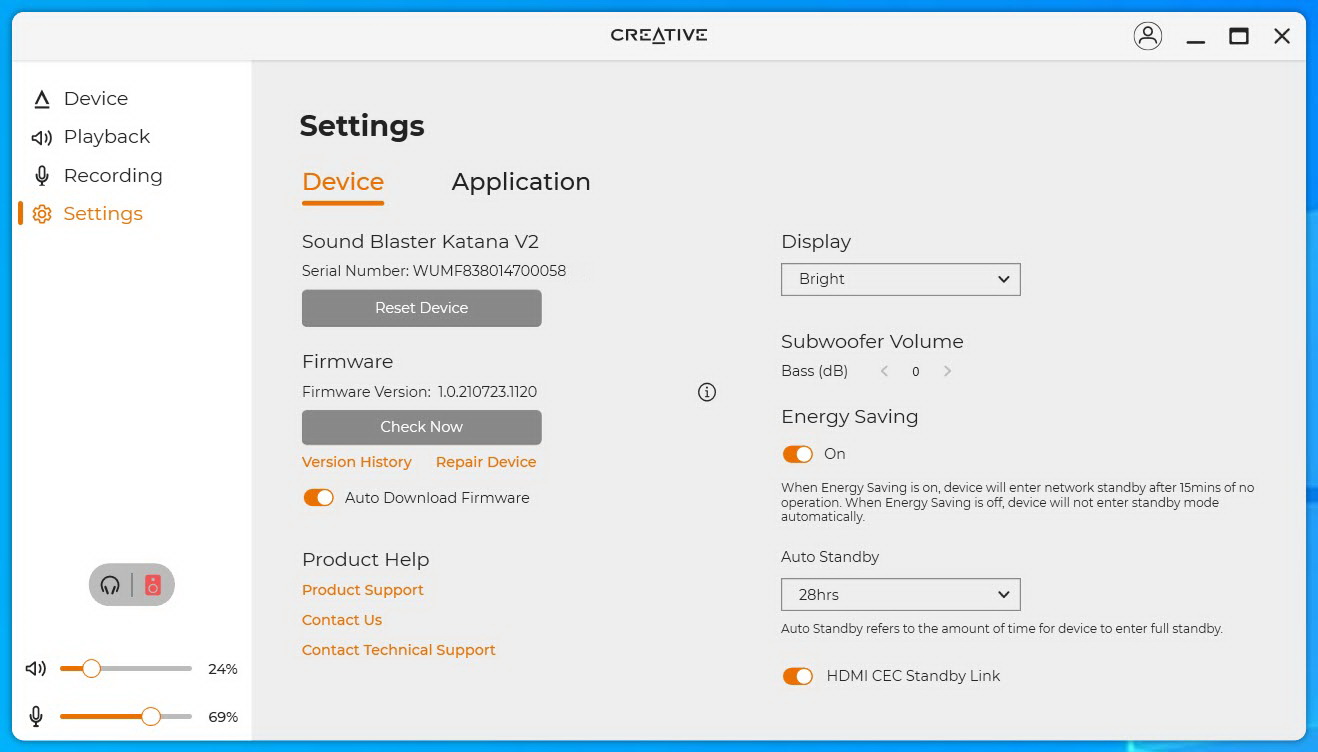1318x752 pixels.
Task: Switch output to speaker icon
Action: [x=153, y=585]
